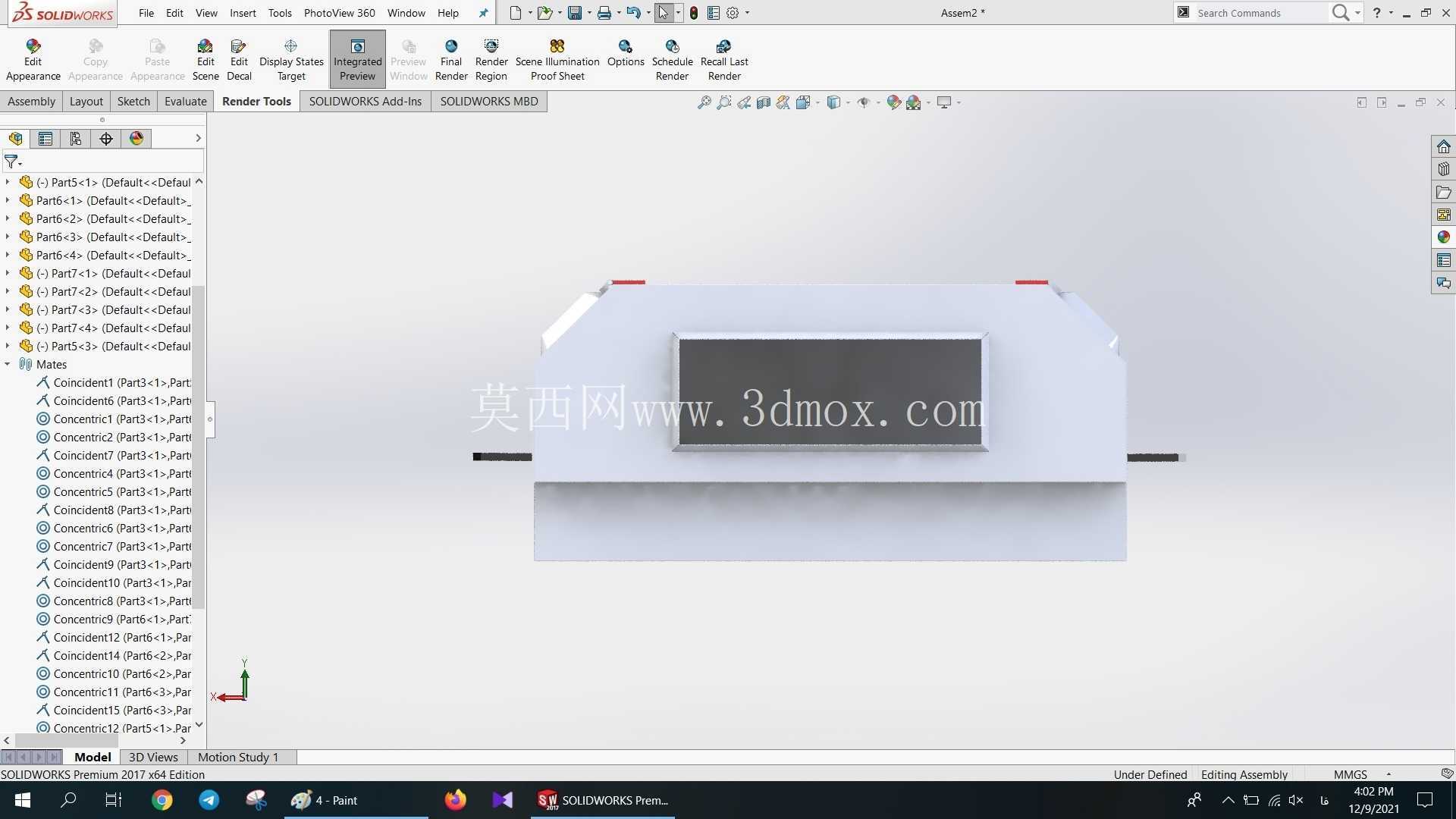1456x819 pixels.
Task: Select Part6<2> component in tree
Action: pyautogui.click(x=105, y=218)
